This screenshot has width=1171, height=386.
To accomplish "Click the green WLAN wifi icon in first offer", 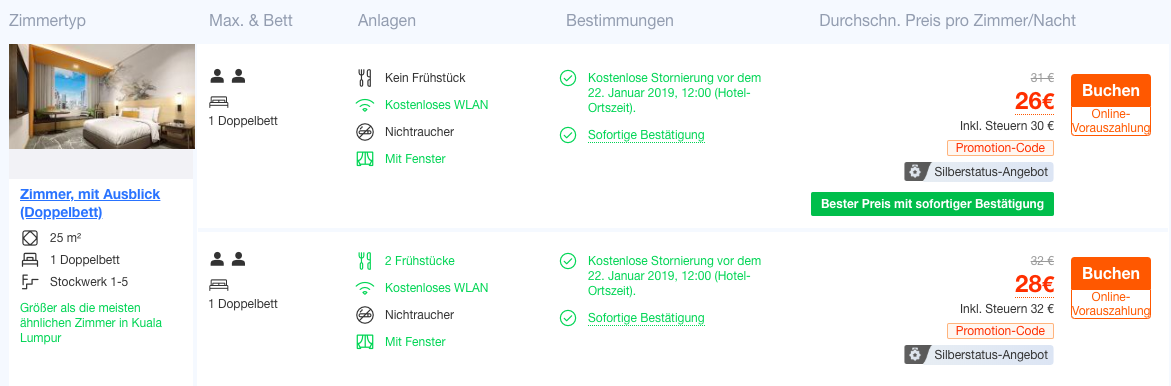I will click(x=364, y=105).
